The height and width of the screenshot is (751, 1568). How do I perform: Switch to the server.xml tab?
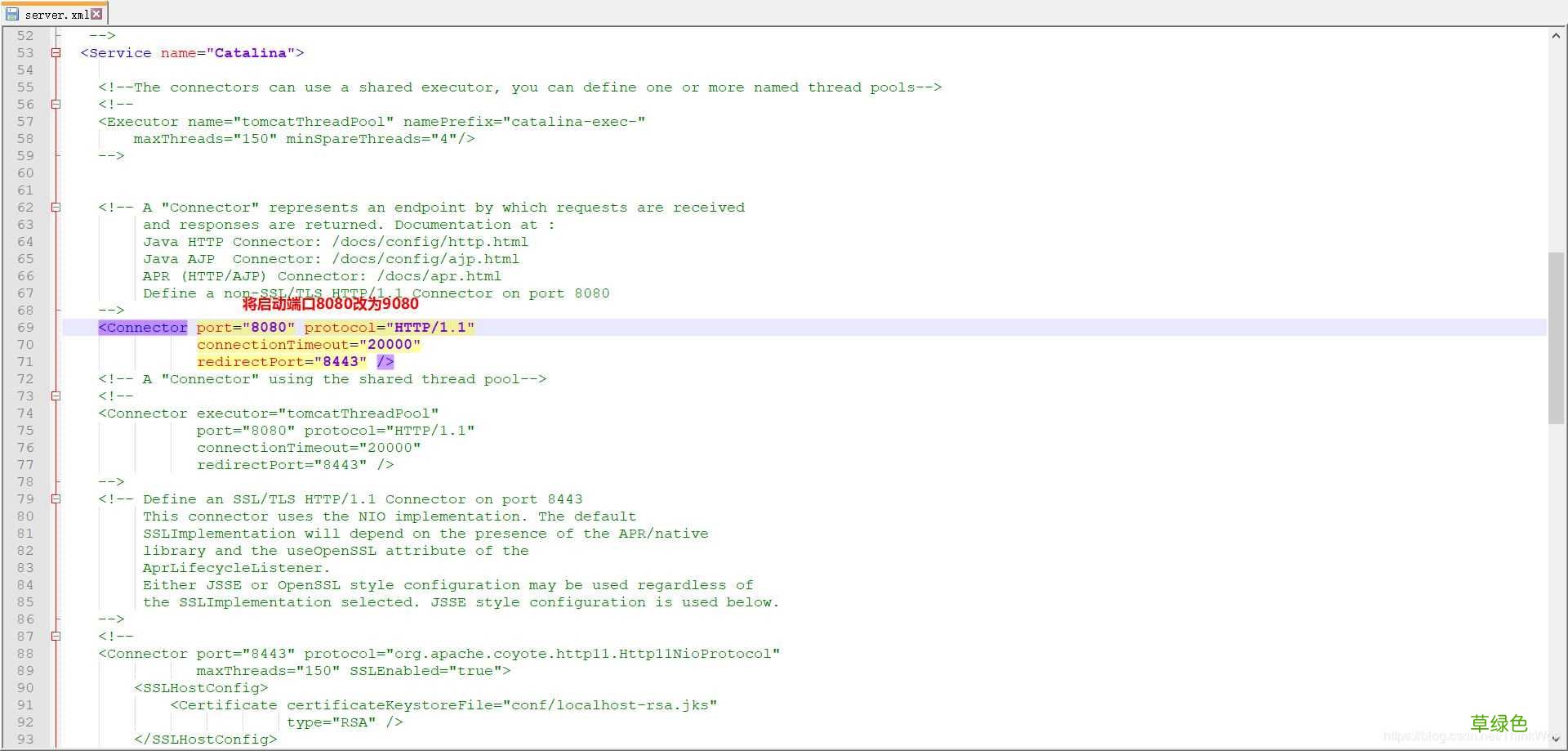[x=56, y=15]
